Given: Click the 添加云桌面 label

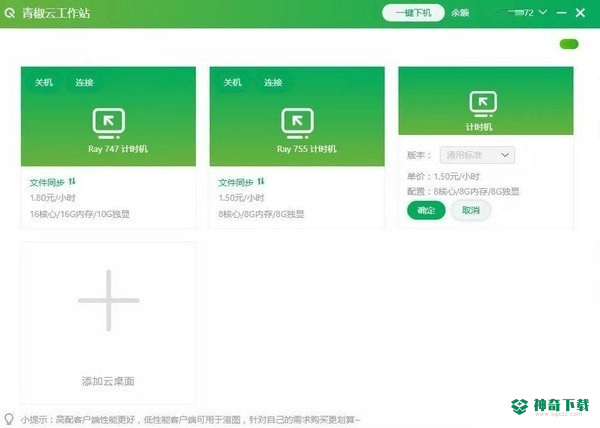Looking at the screenshot, I should (x=108, y=381).
